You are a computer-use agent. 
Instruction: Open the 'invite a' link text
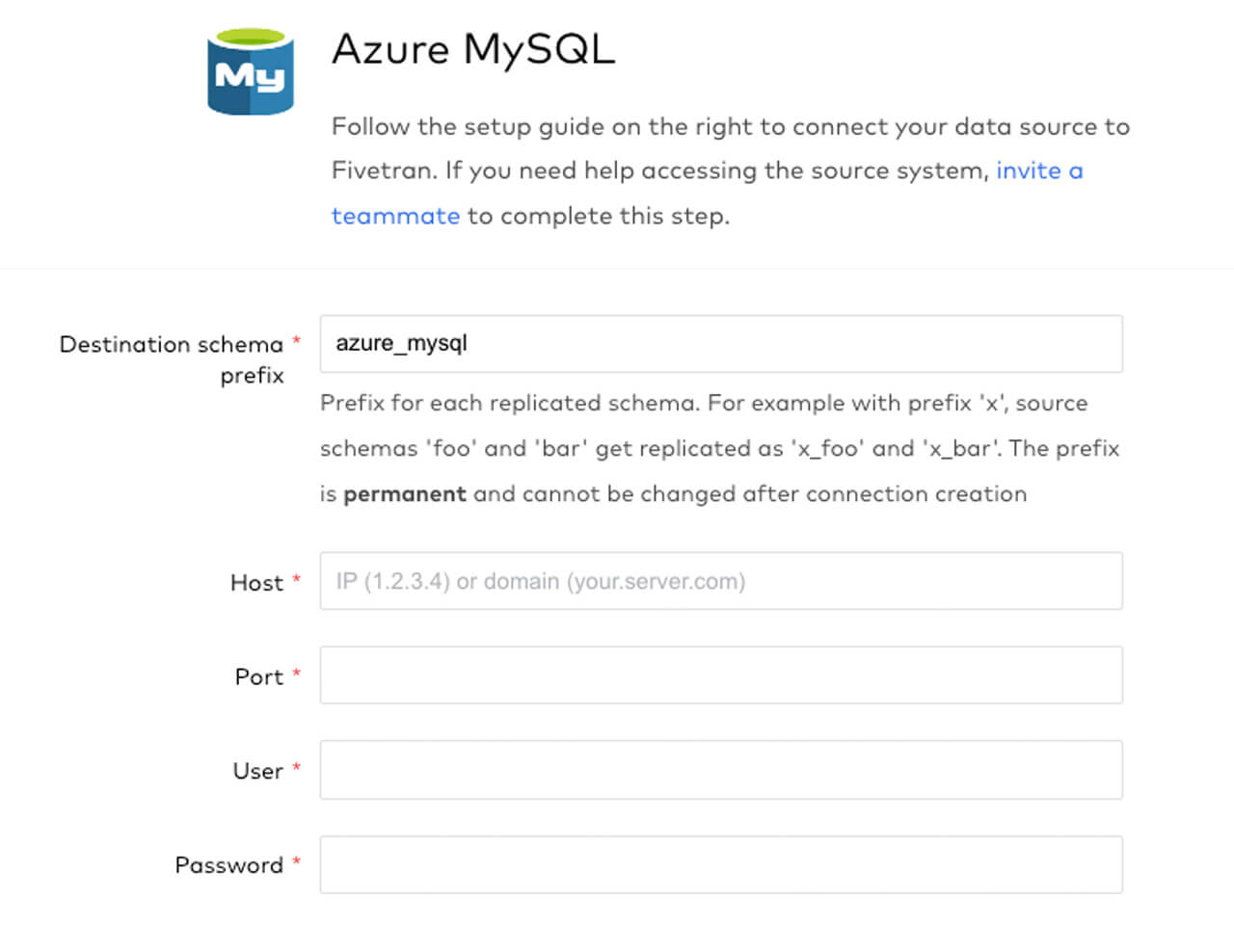coord(1039,171)
